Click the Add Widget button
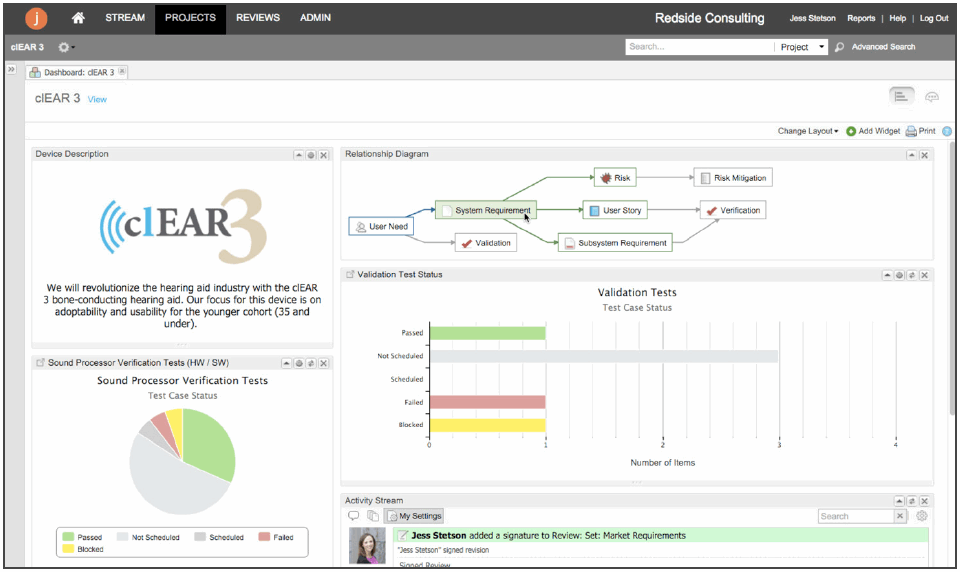This screenshot has height=572, width=960. pyautogui.click(x=872, y=131)
